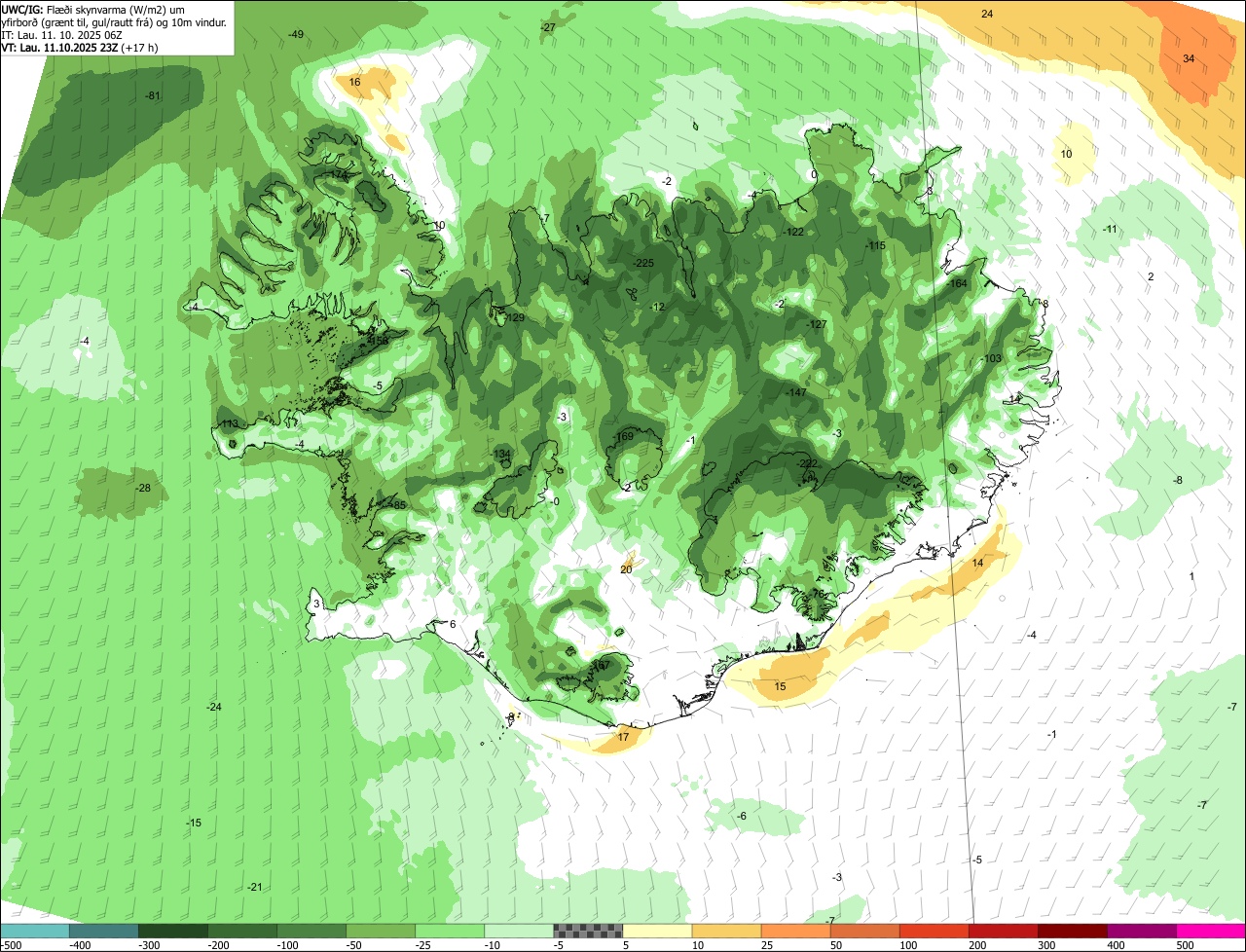Click the '14' value off the southeast coast
Image resolution: width=1246 pixels, height=952 pixels.
[x=977, y=563]
